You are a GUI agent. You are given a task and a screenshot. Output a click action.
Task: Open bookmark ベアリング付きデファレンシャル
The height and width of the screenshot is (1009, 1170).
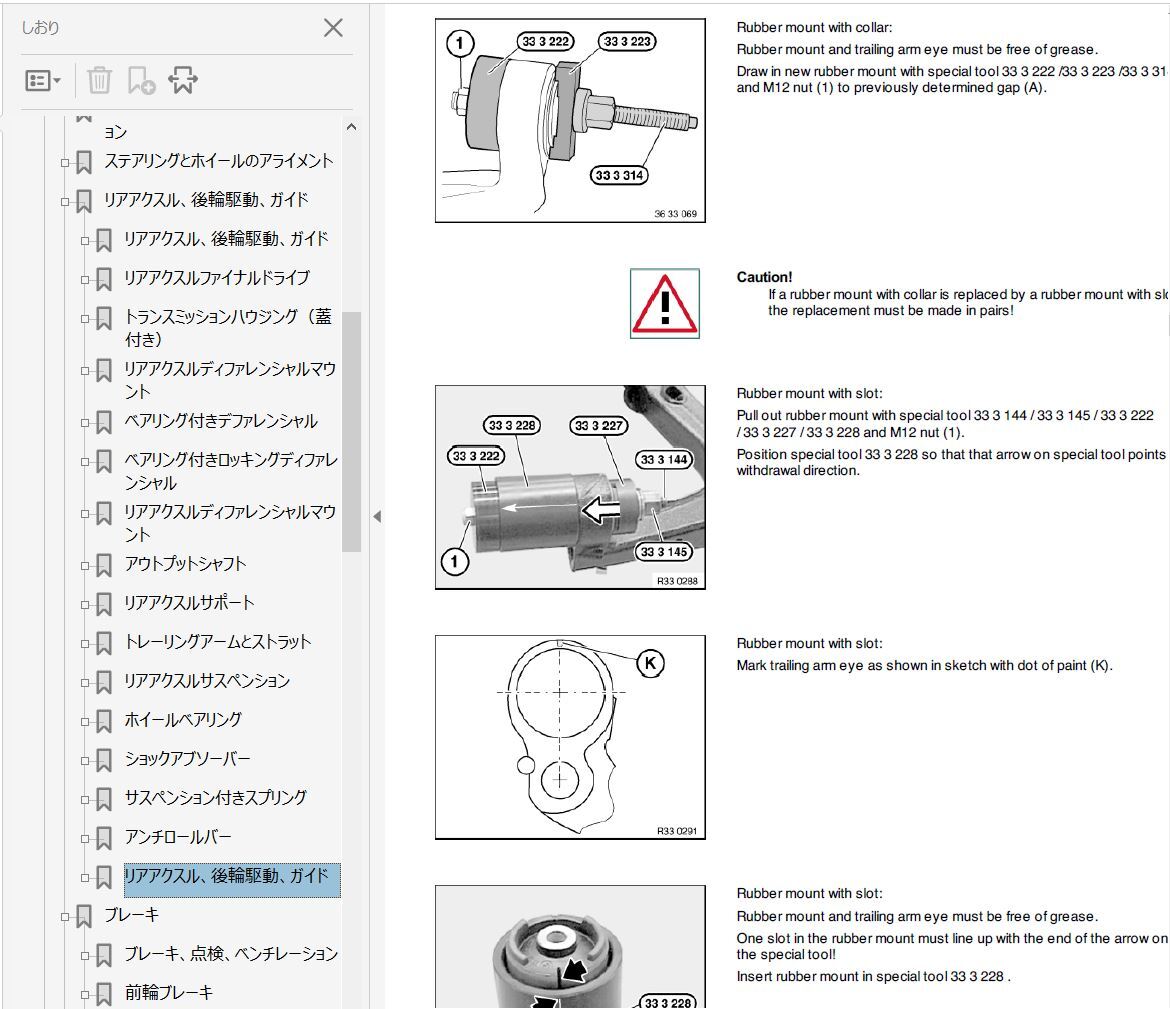pos(221,421)
